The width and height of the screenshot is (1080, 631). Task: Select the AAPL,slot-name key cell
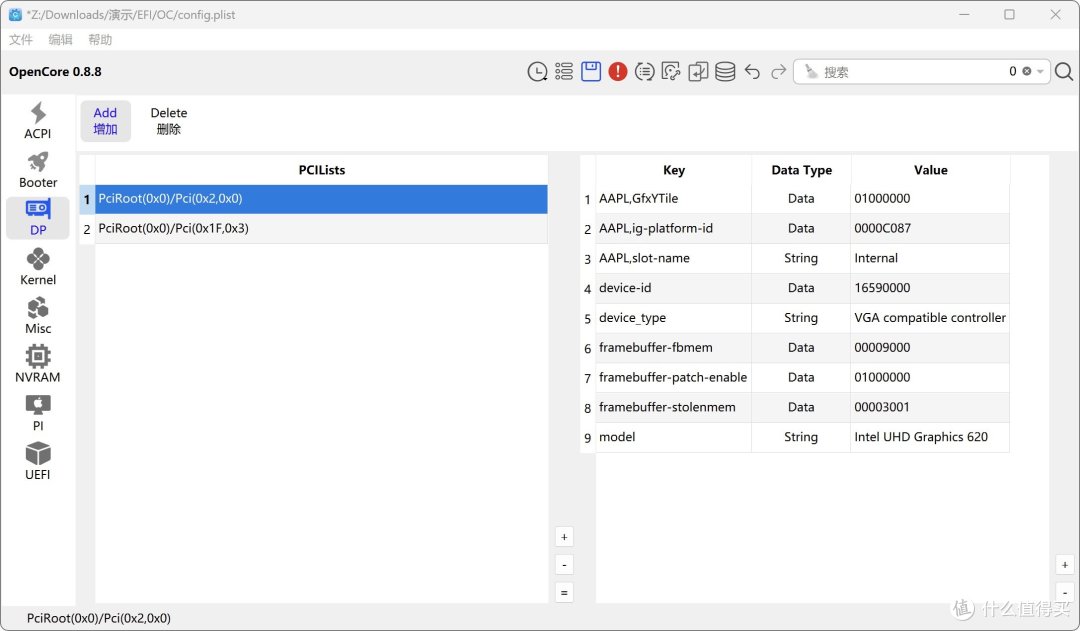(x=674, y=258)
